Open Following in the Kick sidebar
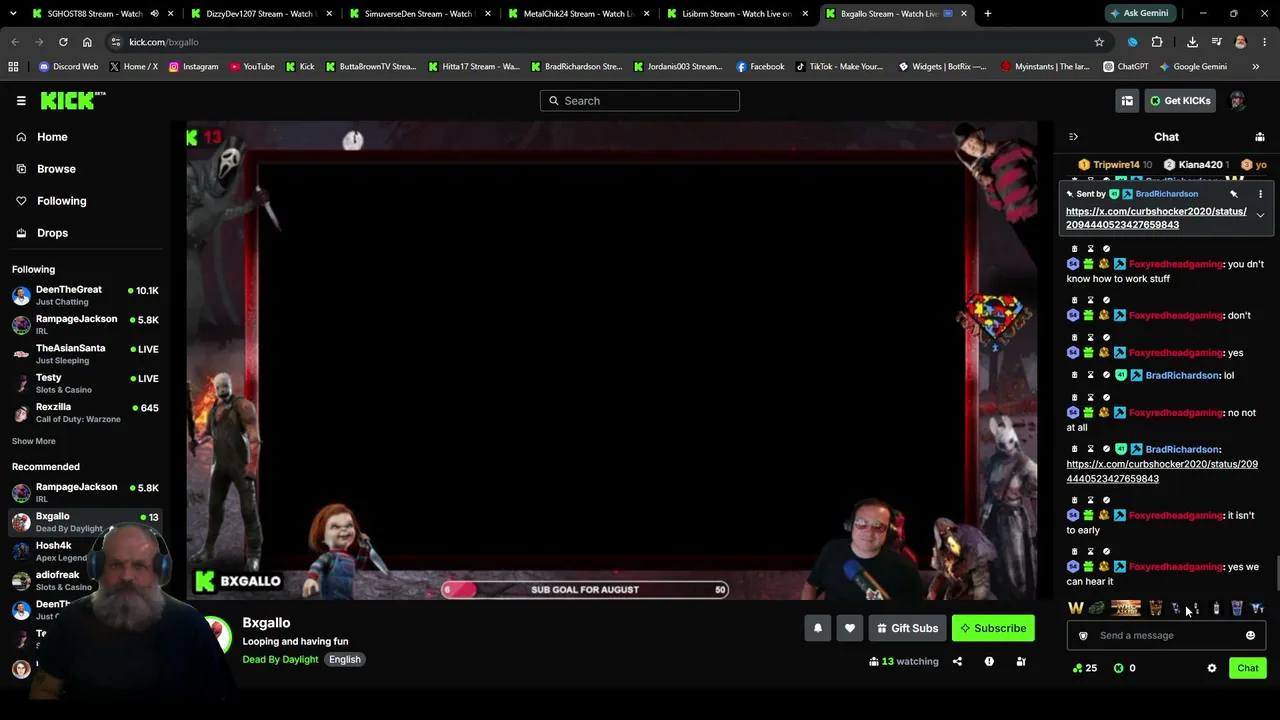1280x720 pixels. (61, 201)
